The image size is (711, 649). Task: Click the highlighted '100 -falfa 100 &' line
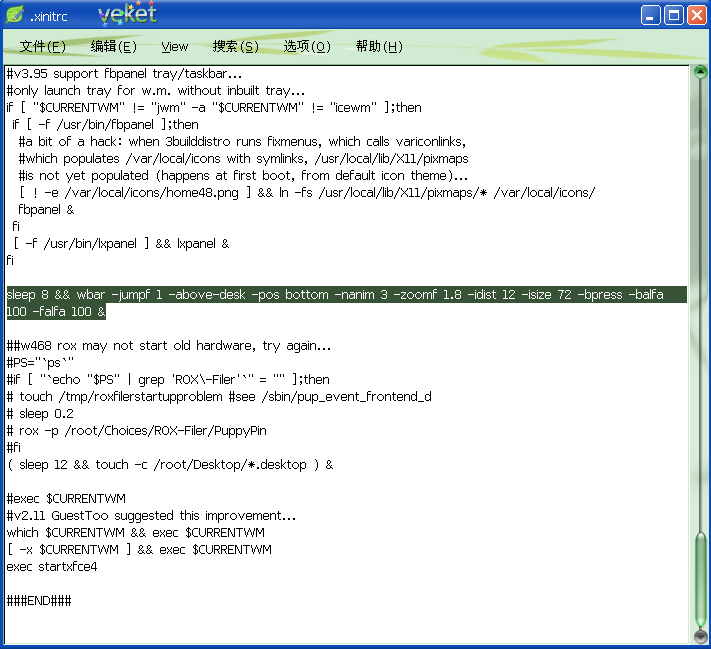pos(56,312)
